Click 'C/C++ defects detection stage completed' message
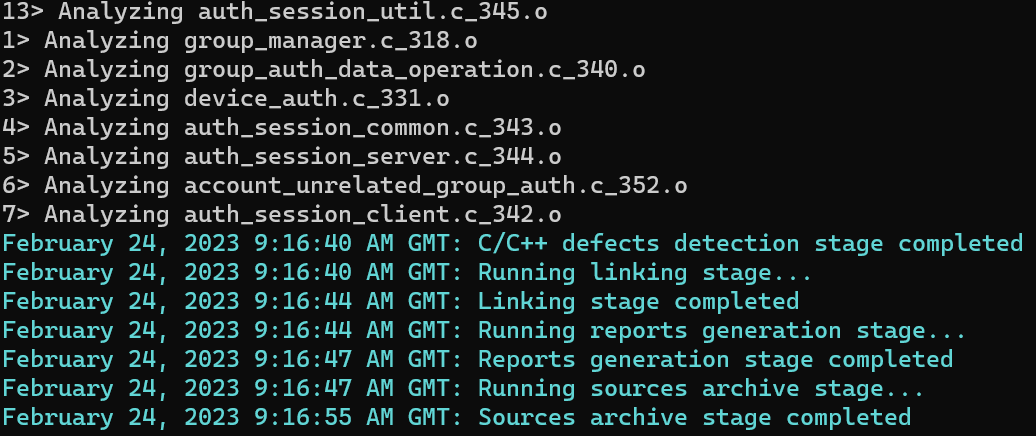The width and height of the screenshot is (1036, 436). pos(751,244)
